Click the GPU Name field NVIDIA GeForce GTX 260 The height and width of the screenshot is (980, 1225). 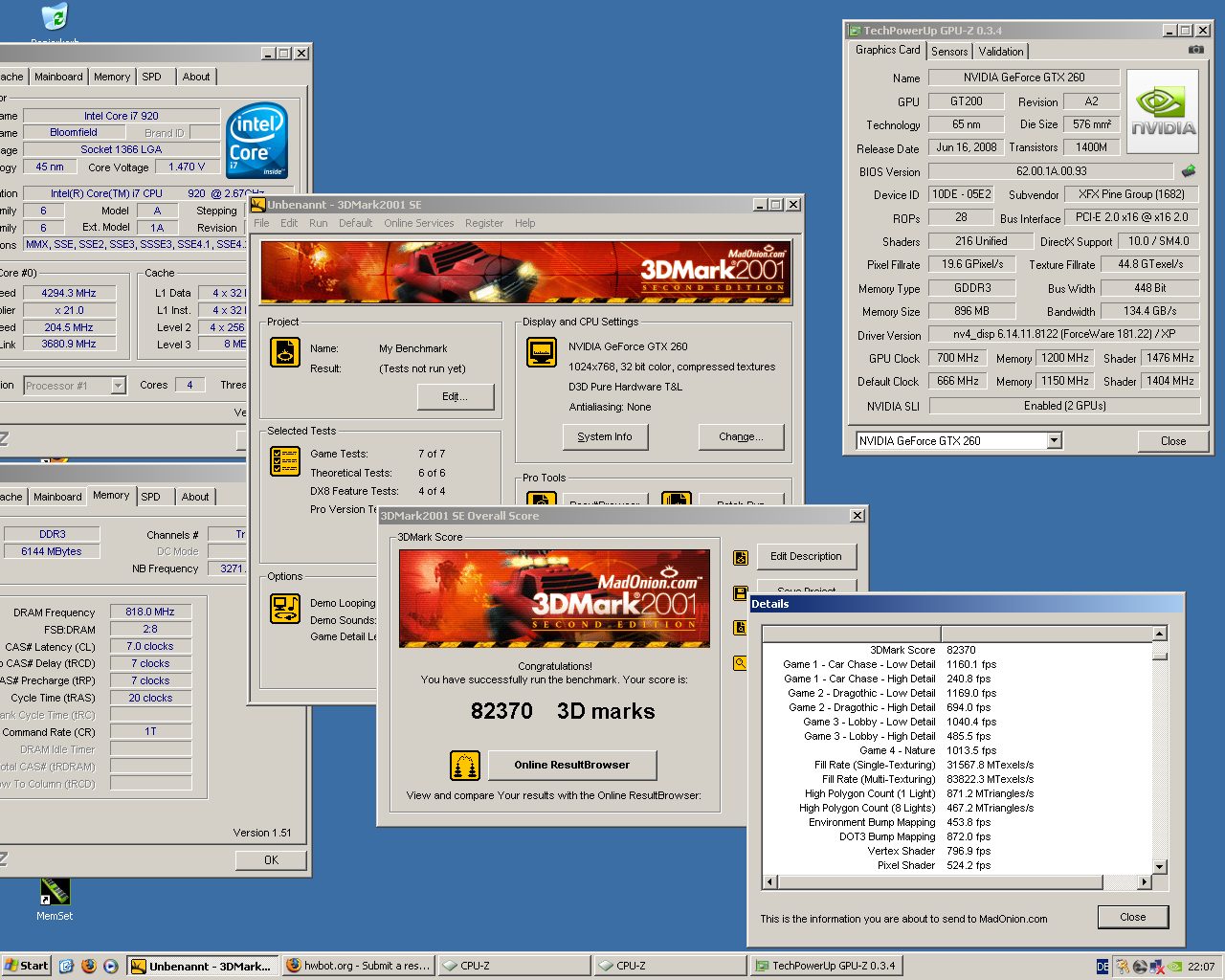pyautogui.click(x=1024, y=78)
